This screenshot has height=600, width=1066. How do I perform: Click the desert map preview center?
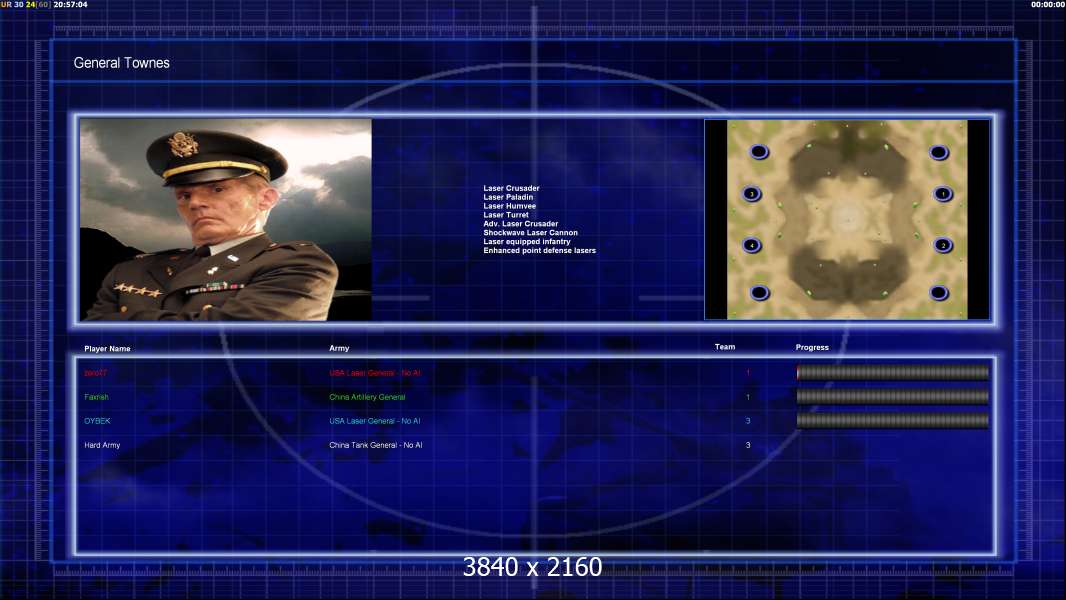tap(847, 219)
